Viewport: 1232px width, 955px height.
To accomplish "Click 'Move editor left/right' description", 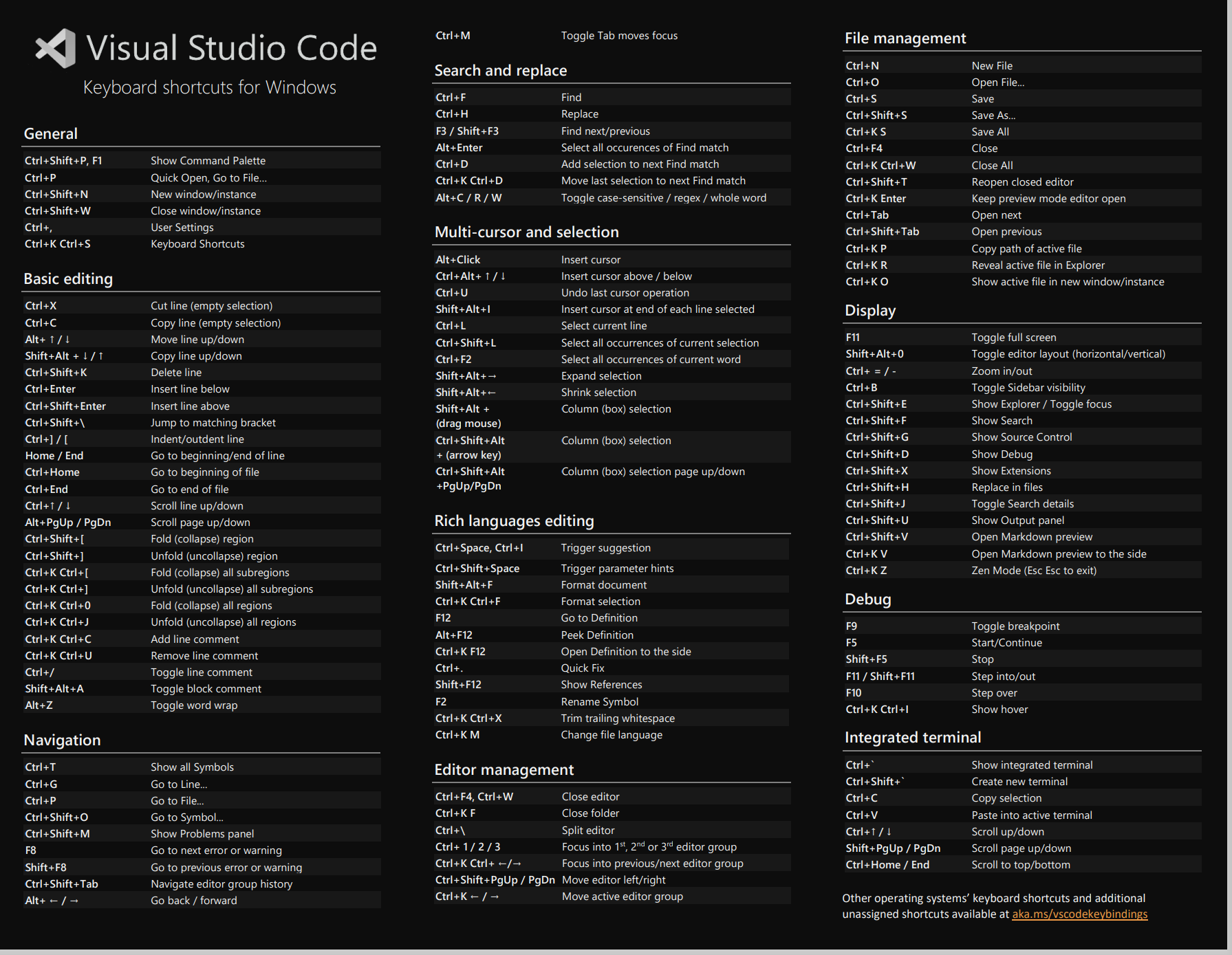I will [x=614, y=880].
